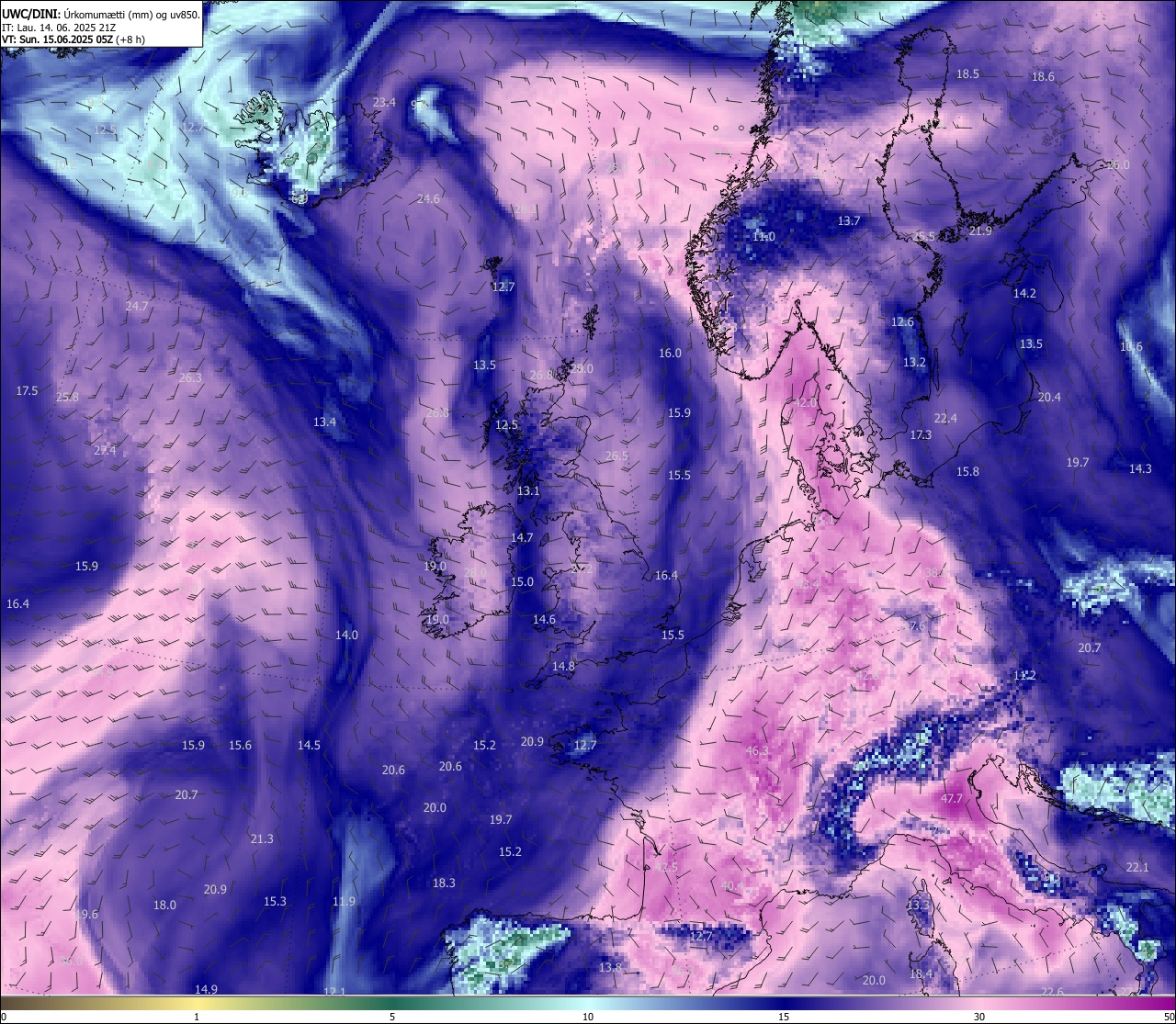Screen dimensions: 1176x1024
Task: Click the 1 label on the color scale
Action: 196,1017
